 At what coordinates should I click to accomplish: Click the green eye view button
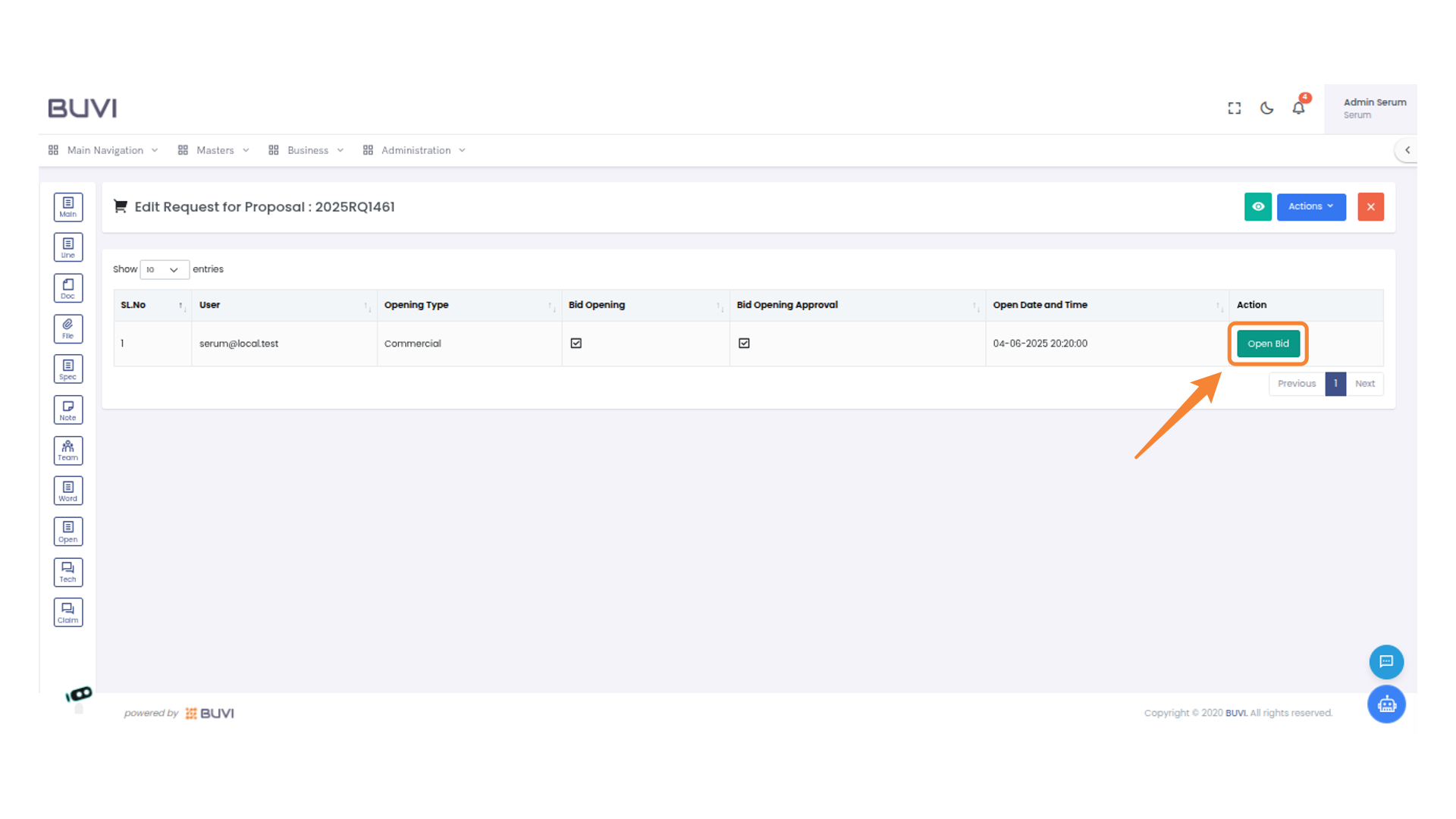pos(1257,207)
